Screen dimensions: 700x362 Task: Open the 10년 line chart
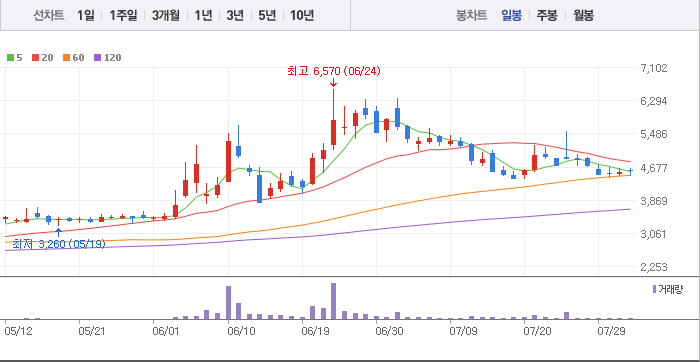click(x=302, y=16)
